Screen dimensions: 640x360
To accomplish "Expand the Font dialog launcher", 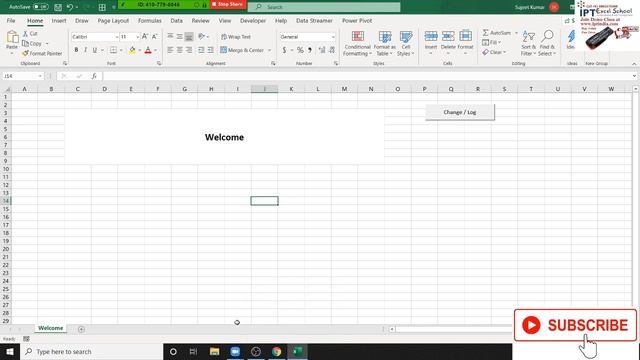I will [159, 64].
